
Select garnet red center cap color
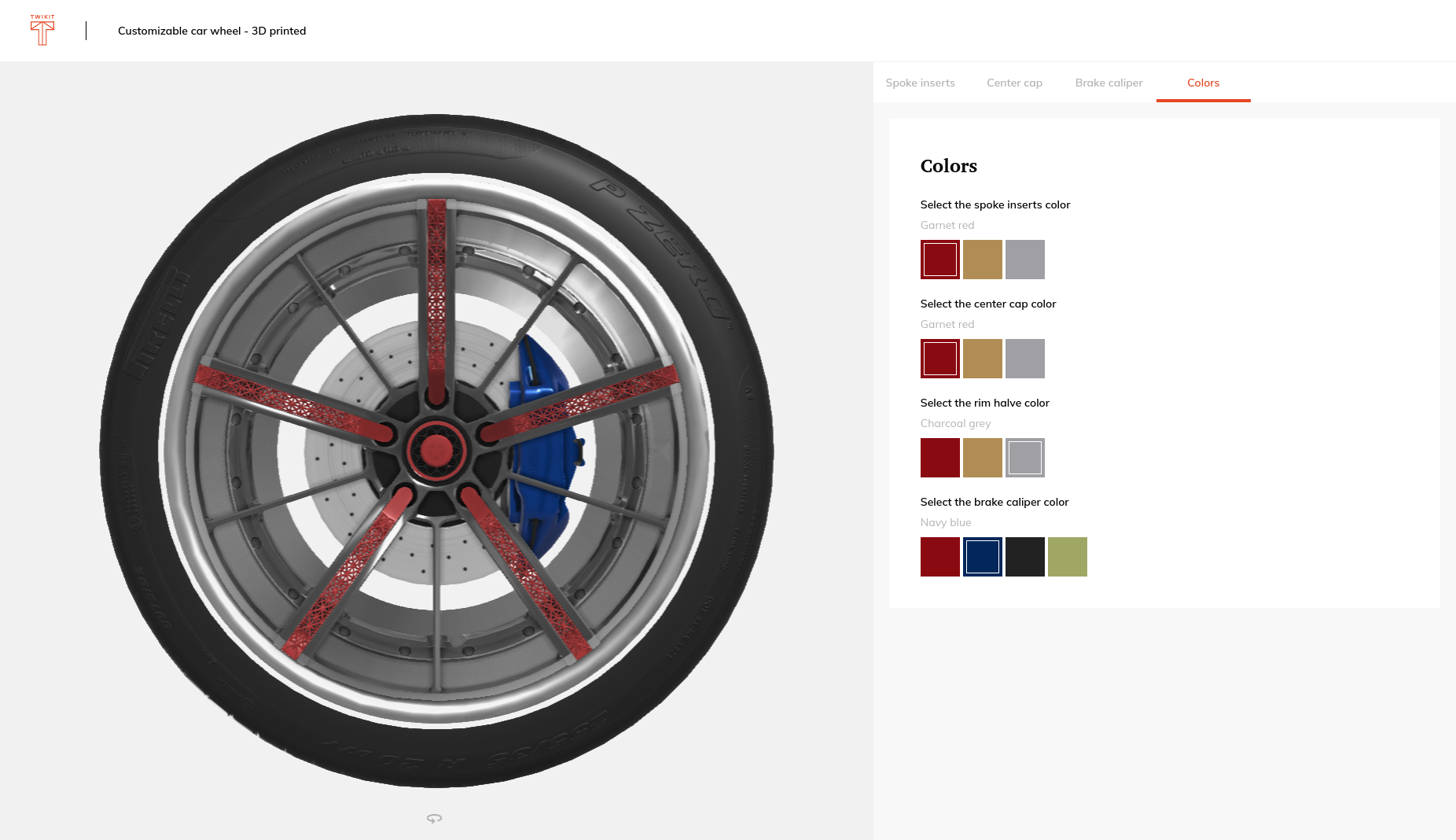(939, 359)
